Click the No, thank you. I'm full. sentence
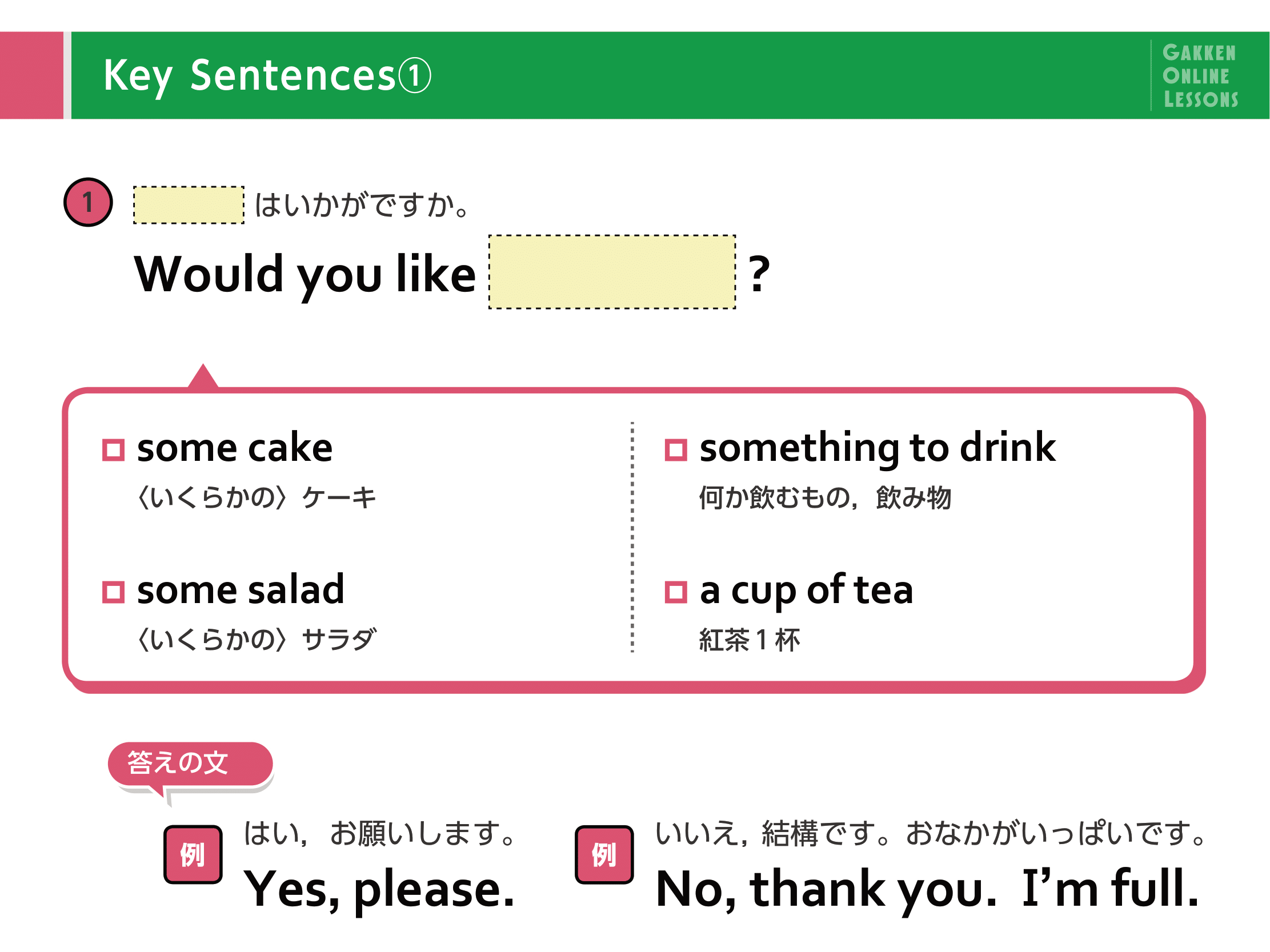The image size is (1270, 952). coord(928,889)
